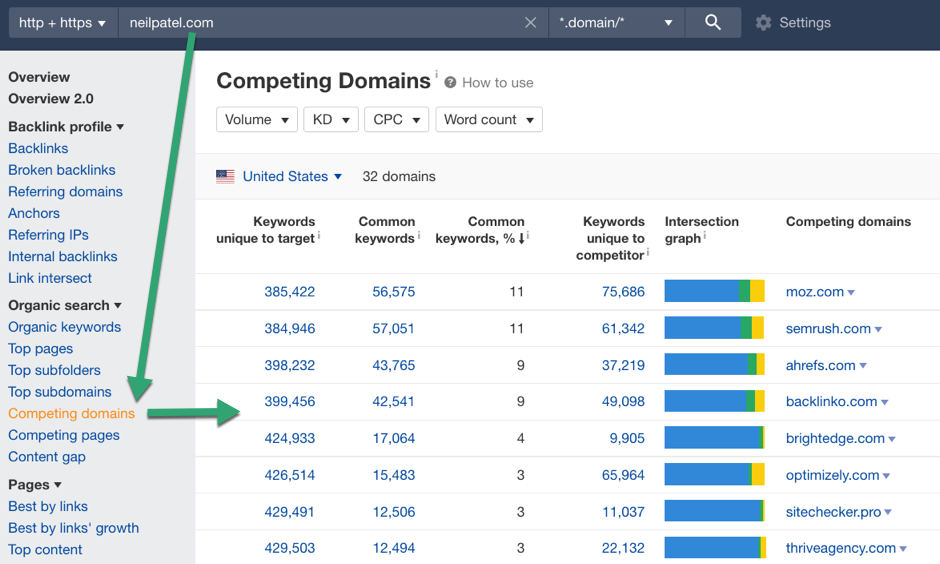The height and width of the screenshot is (564, 940).
Task: Open Overview in the sidebar
Action: (x=39, y=77)
